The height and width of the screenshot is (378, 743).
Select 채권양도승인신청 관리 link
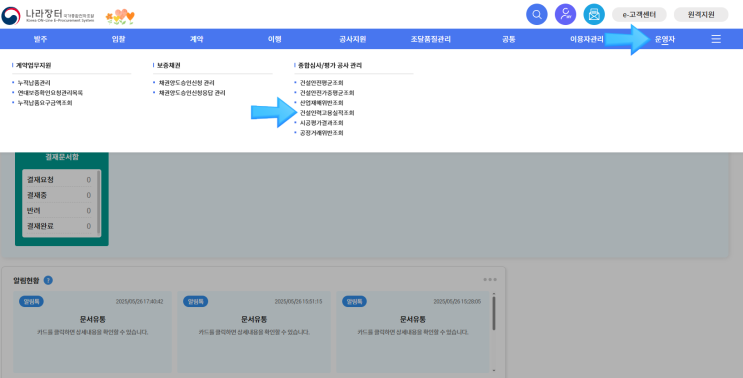click(x=186, y=82)
